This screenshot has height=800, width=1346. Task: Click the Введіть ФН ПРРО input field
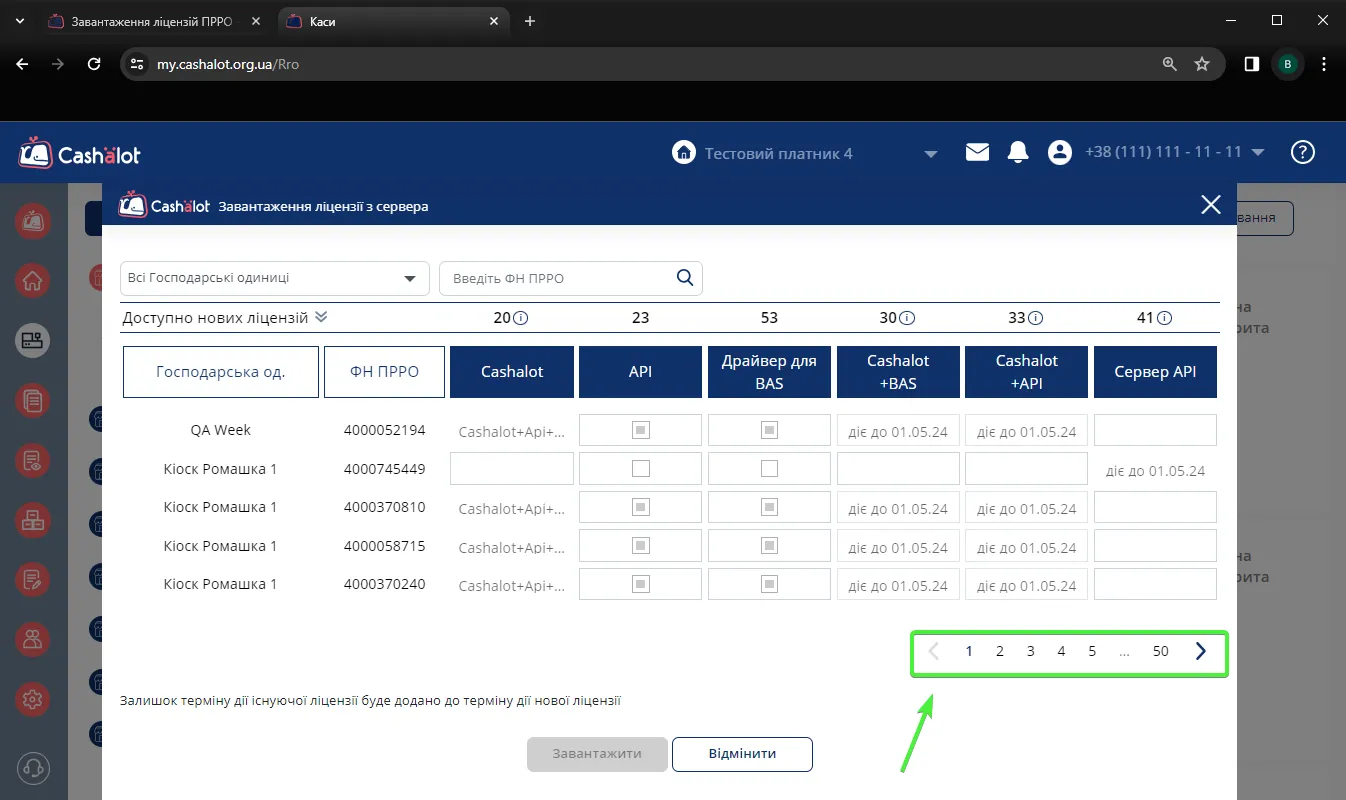558,278
